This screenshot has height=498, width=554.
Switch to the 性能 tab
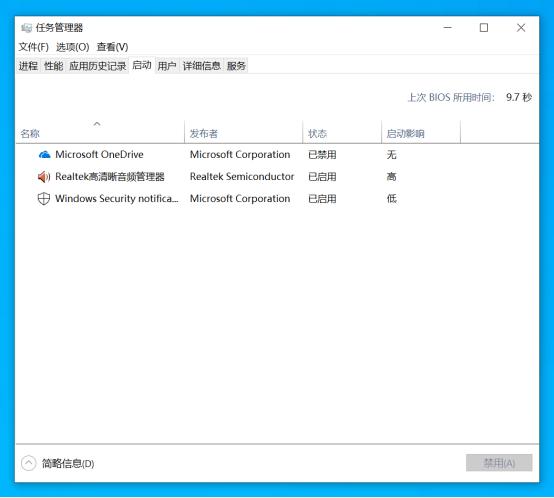pos(54,66)
